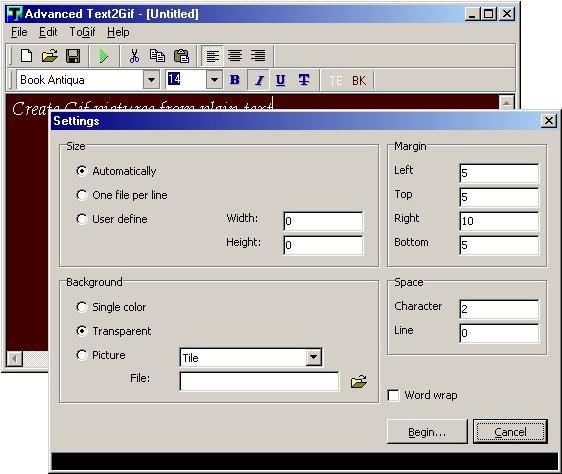Cut text with the scissors icon
562x474 pixels.
pyautogui.click(x=134, y=56)
